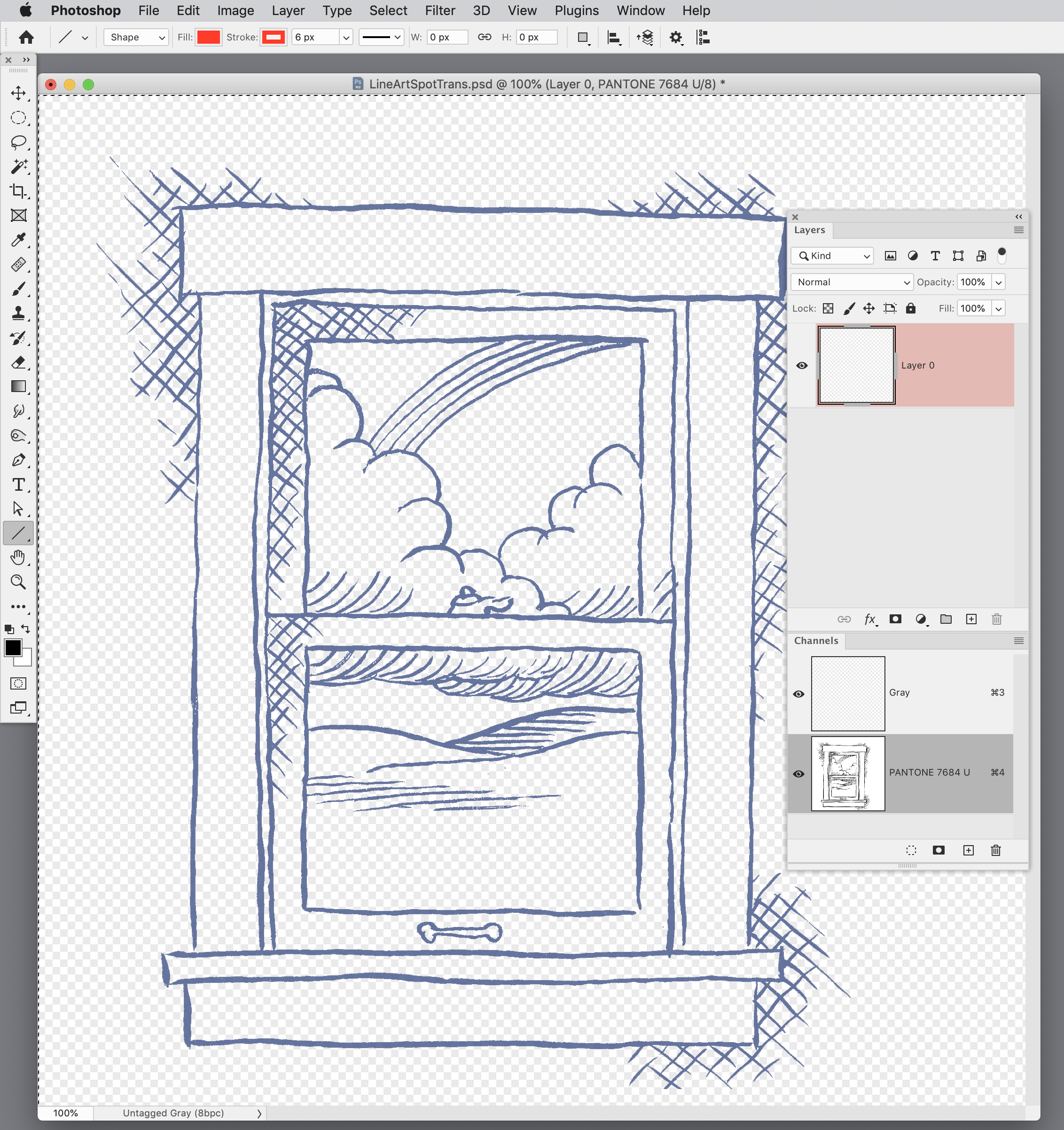Select the Crop tool

point(19,191)
